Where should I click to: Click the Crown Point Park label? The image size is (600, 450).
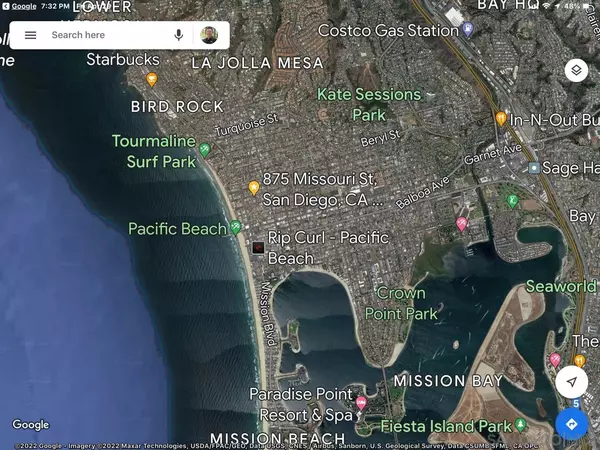401,303
